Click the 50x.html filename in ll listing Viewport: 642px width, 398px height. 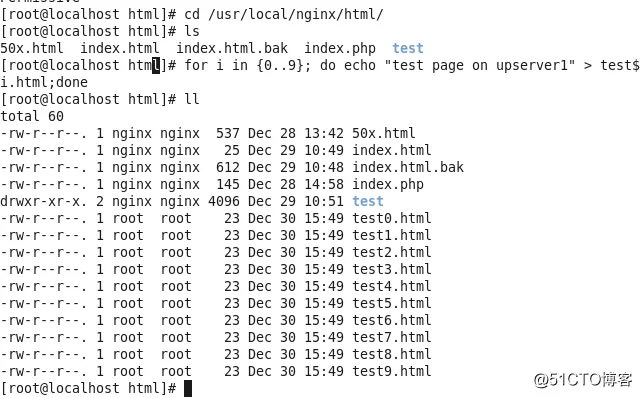pyautogui.click(x=384, y=133)
